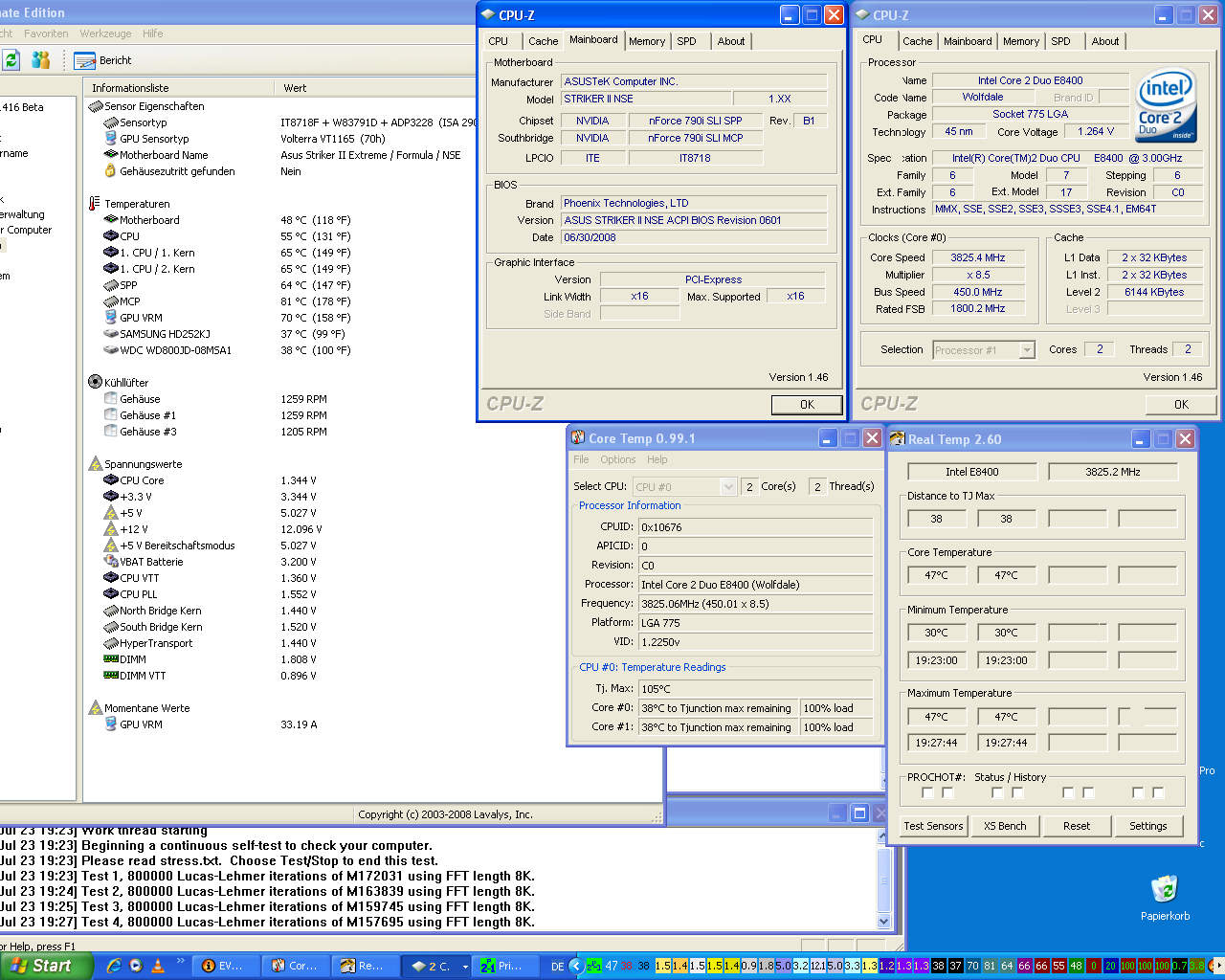Click the Wert column header in Everest
The height and width of the screenshot is (980, 1225).
pyautogui.click(x=374, y=88)
